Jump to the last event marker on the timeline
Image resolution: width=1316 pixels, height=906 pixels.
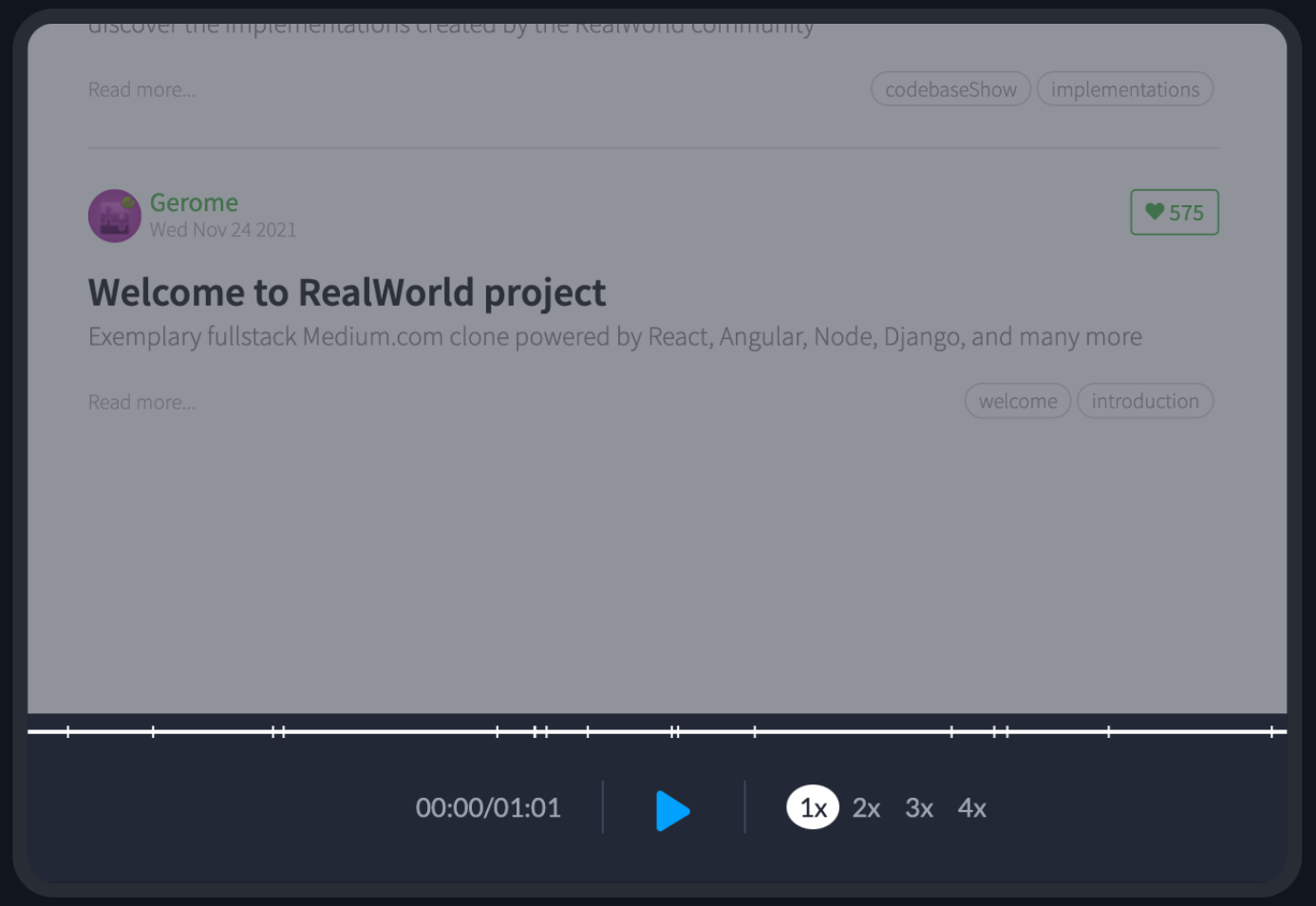pos(1271,731)
